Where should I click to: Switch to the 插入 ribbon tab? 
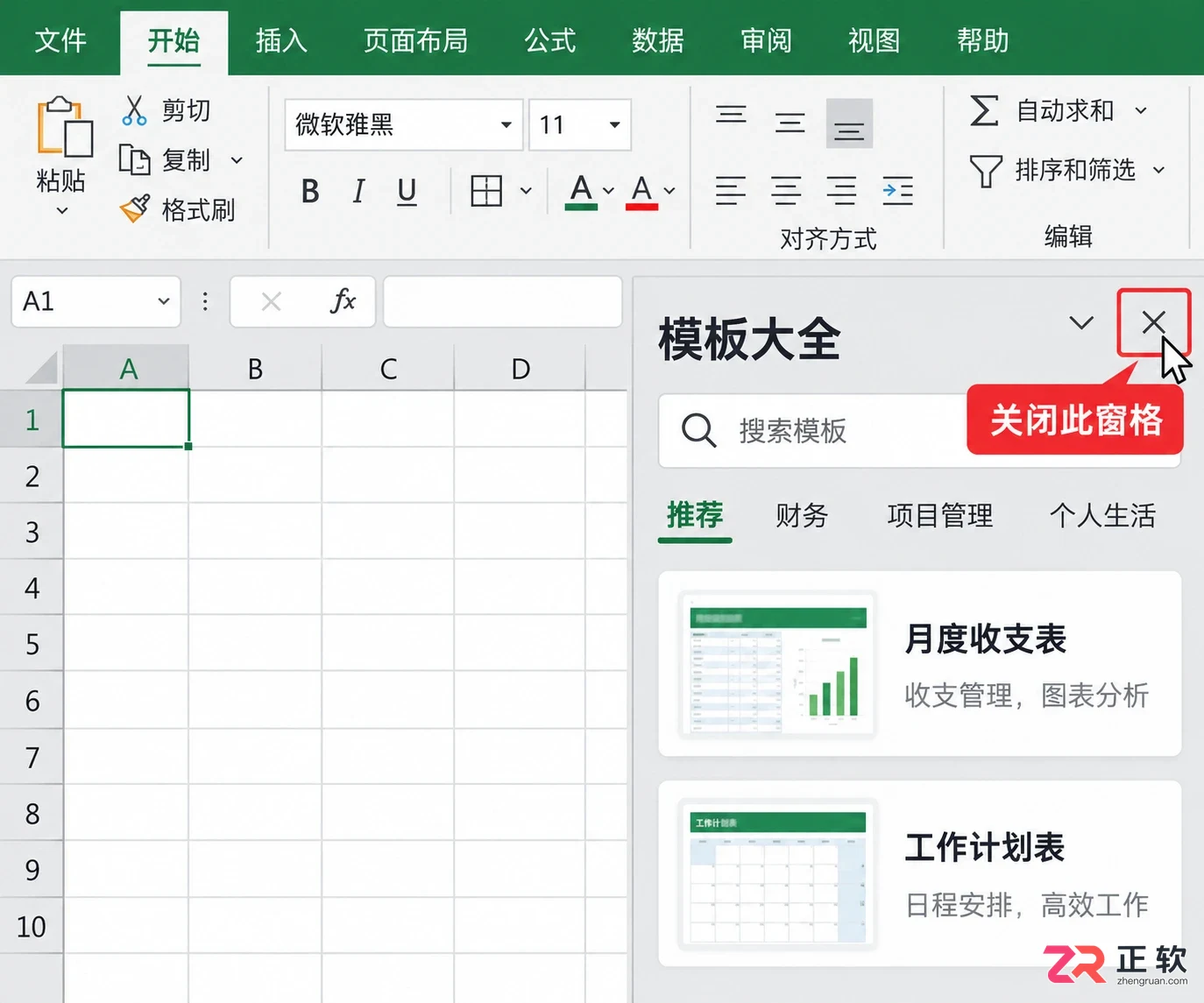[x=281, y=40]
